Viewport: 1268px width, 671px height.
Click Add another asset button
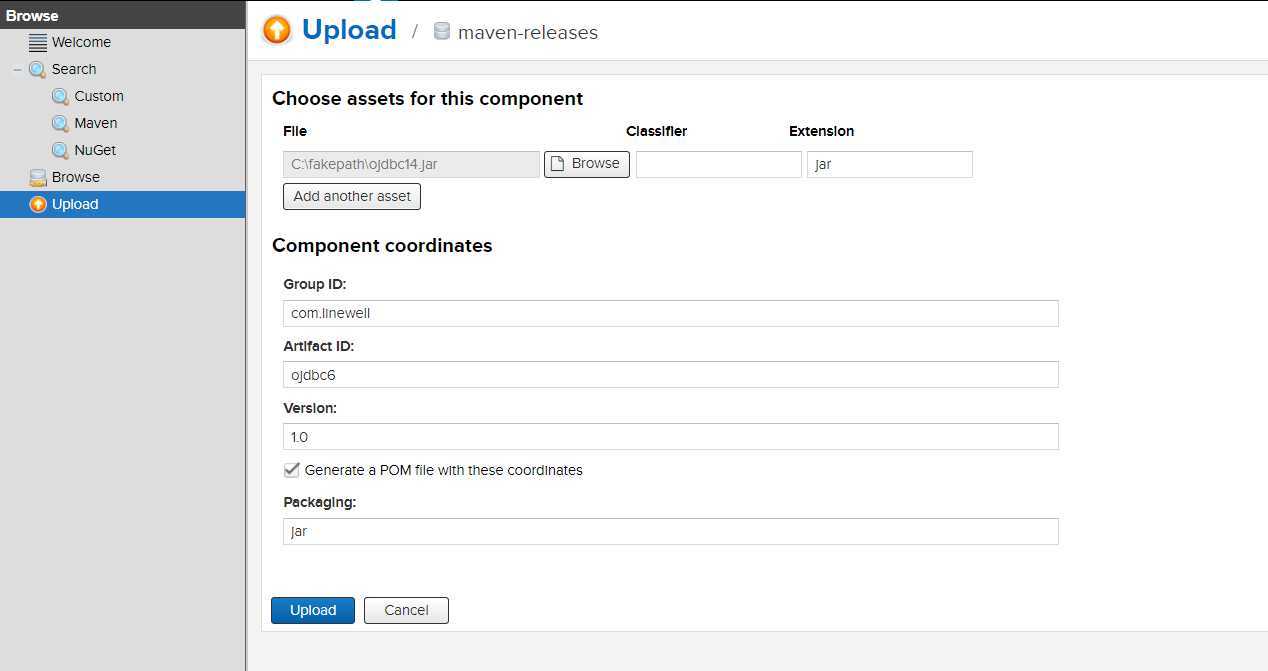pos(352,196)
